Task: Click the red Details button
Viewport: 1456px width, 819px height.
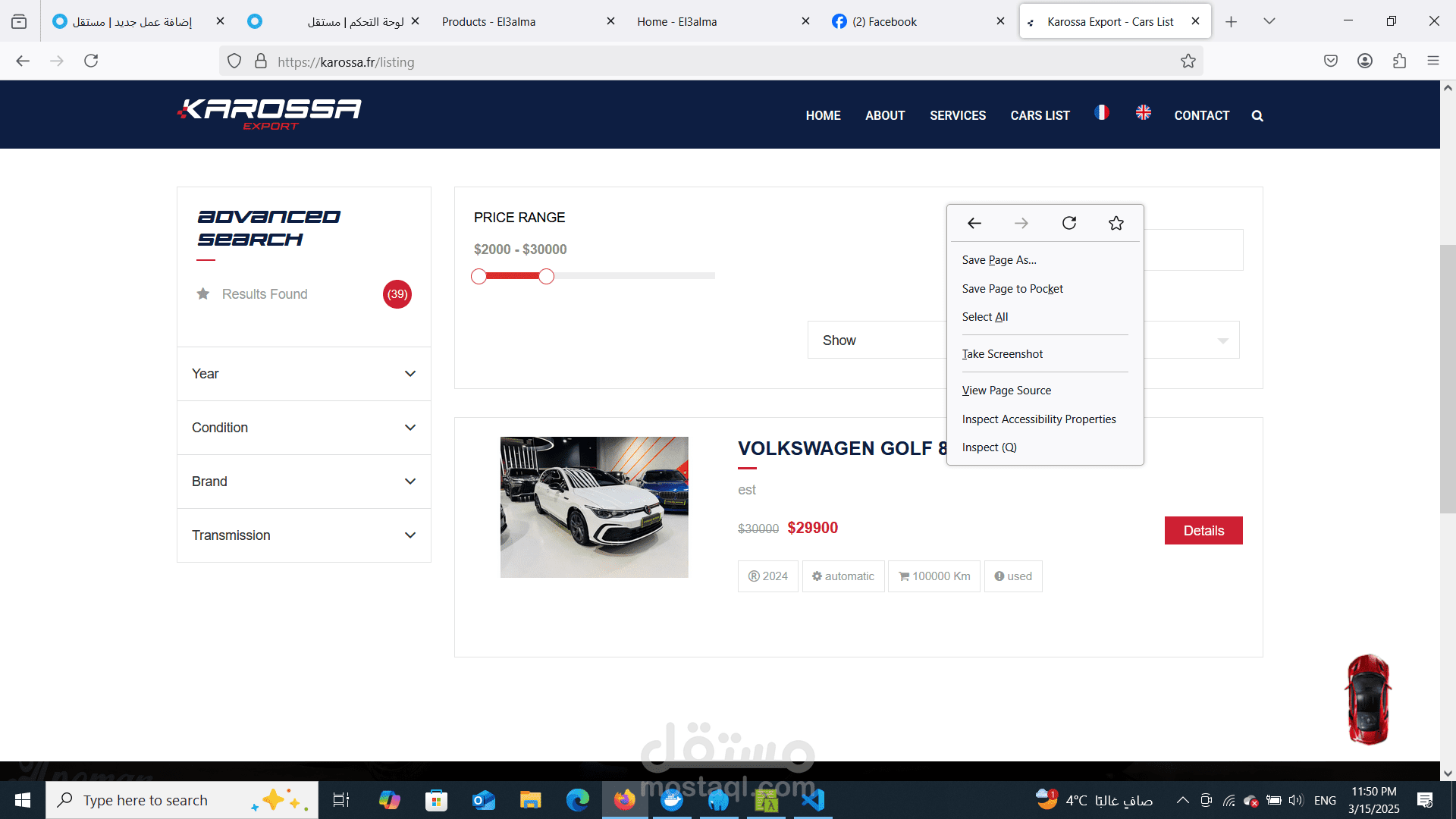Action: tap(1203, 531)
